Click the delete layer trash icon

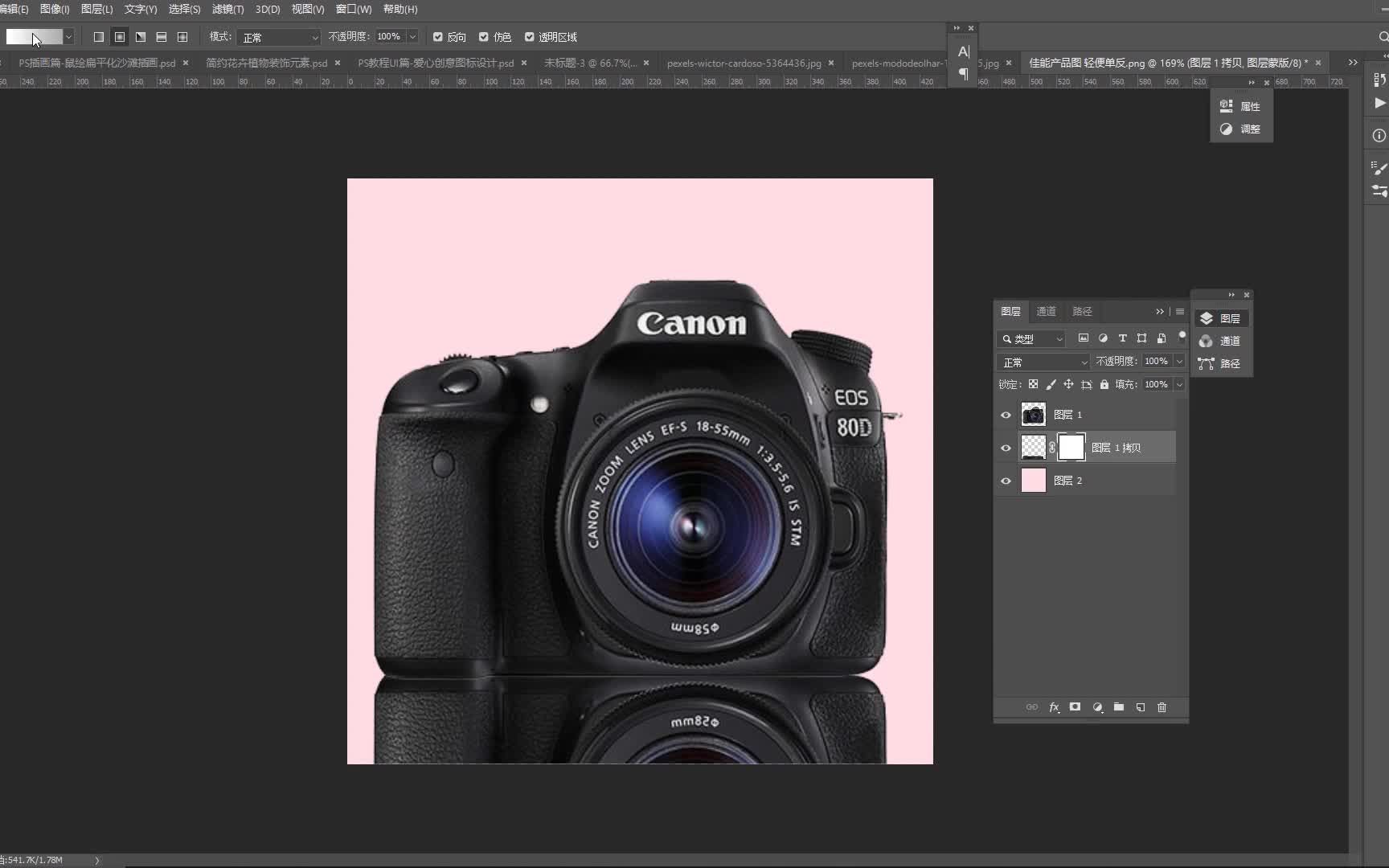1162,707
